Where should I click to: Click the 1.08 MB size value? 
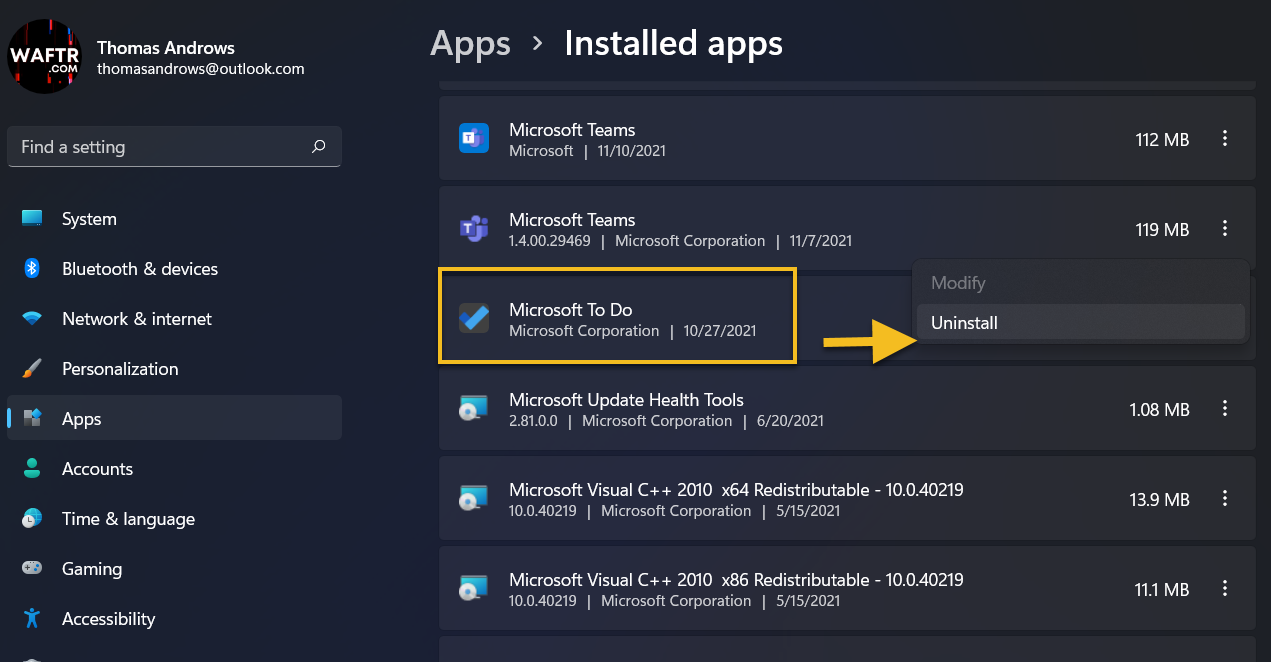pos(1160,410)
